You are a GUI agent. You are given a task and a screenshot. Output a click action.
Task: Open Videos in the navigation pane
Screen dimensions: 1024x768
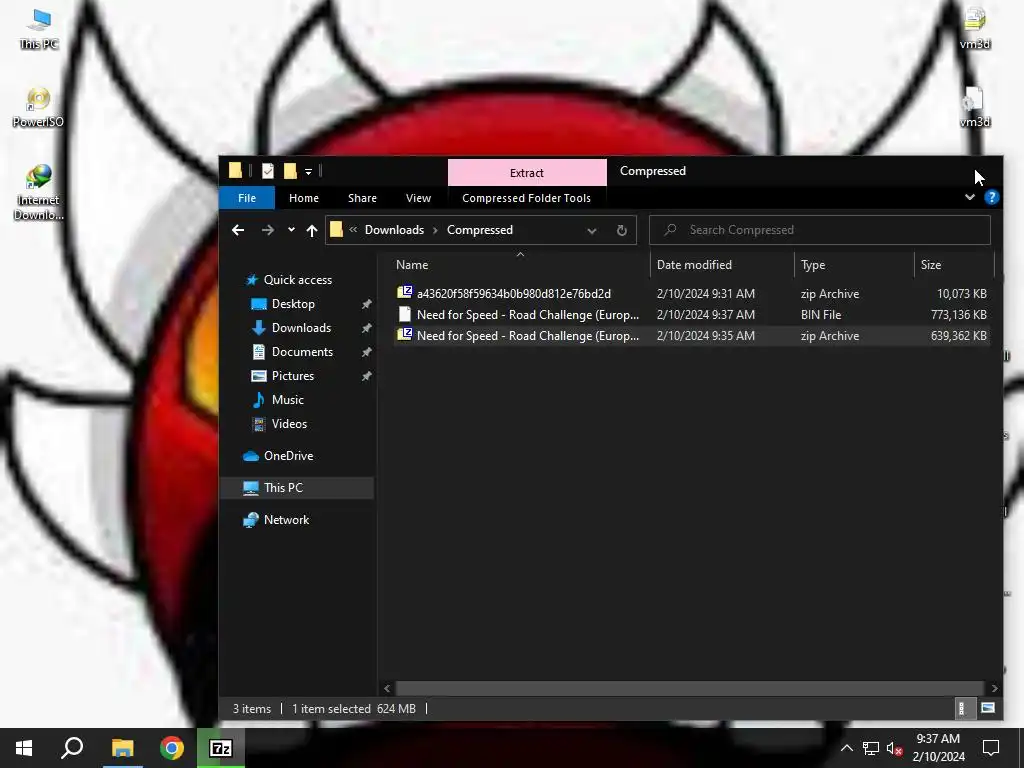(x=289, y=424)
